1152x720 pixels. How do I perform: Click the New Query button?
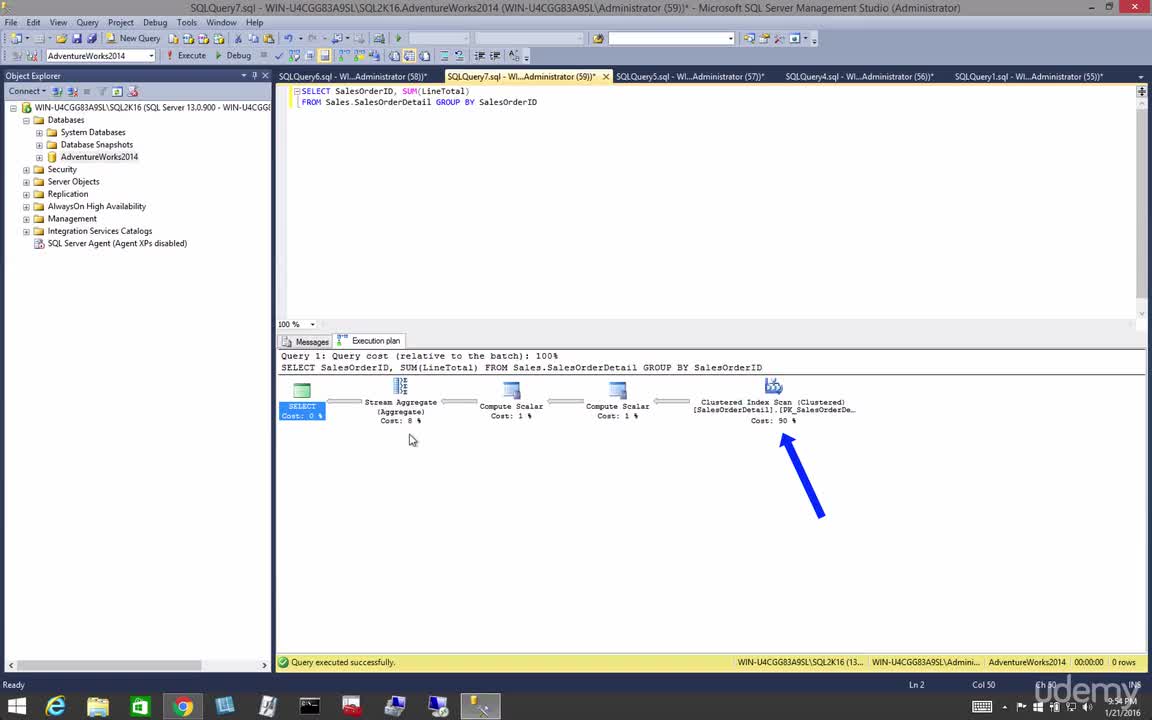coord(133,38)
